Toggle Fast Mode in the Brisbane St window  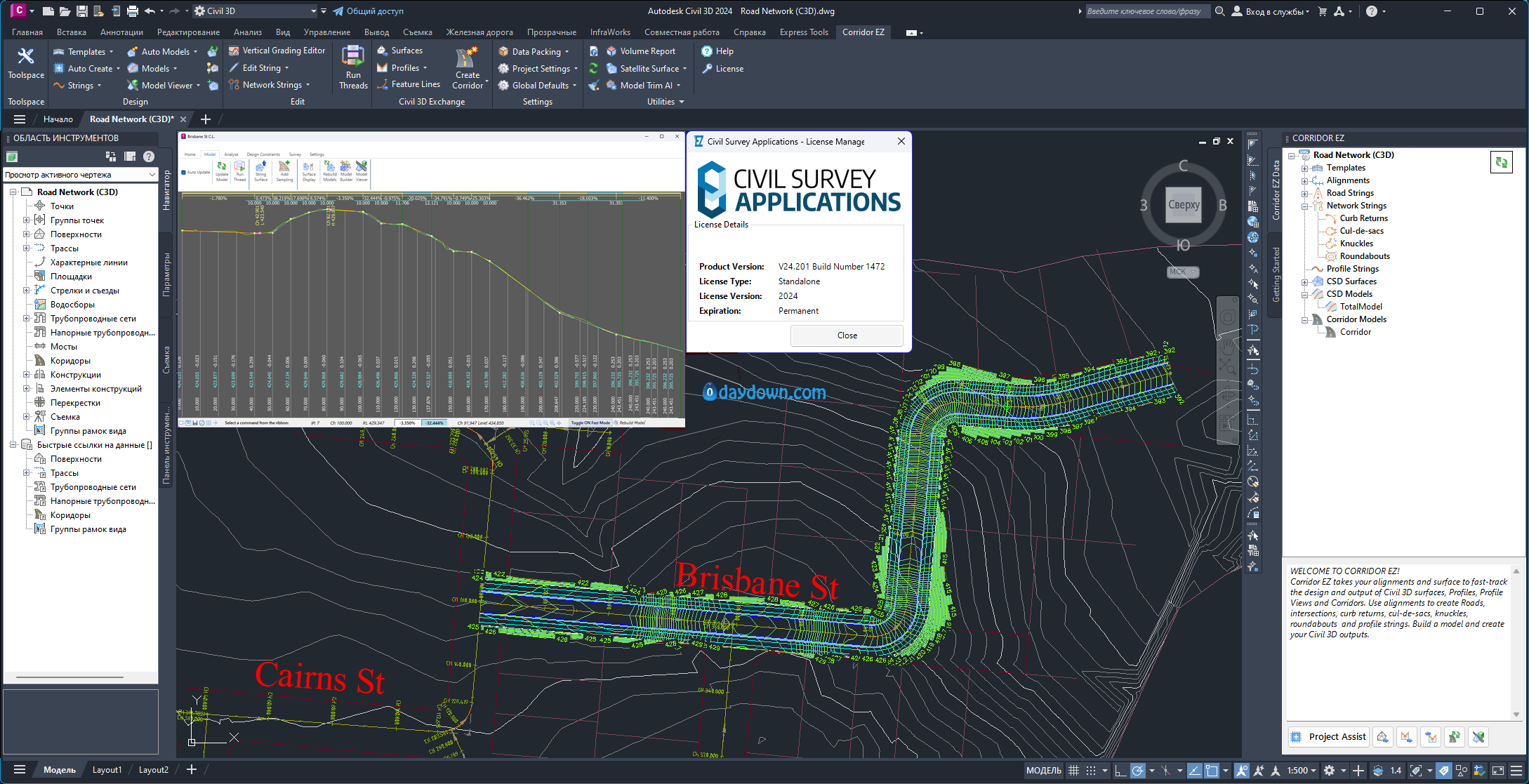[x=590, y=423]
